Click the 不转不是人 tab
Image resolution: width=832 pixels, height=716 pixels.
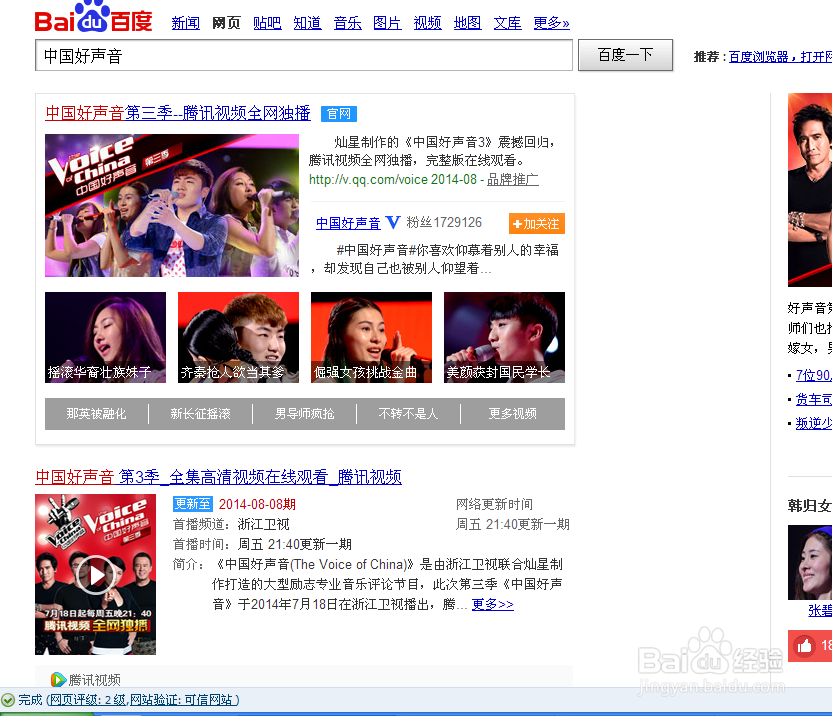tap(409, 413)
